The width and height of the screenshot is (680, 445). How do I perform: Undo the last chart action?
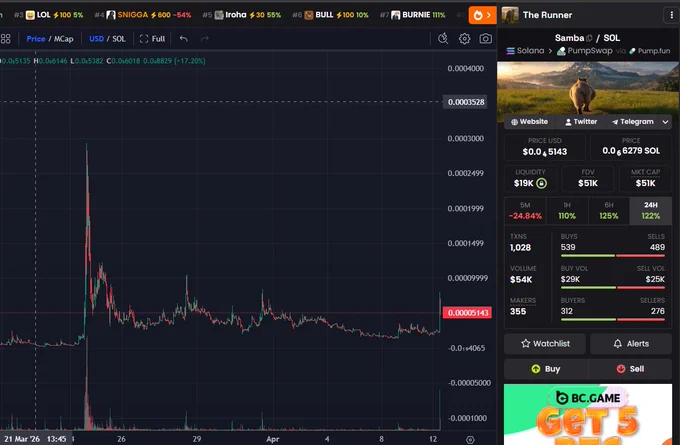[x=183, y=39]
